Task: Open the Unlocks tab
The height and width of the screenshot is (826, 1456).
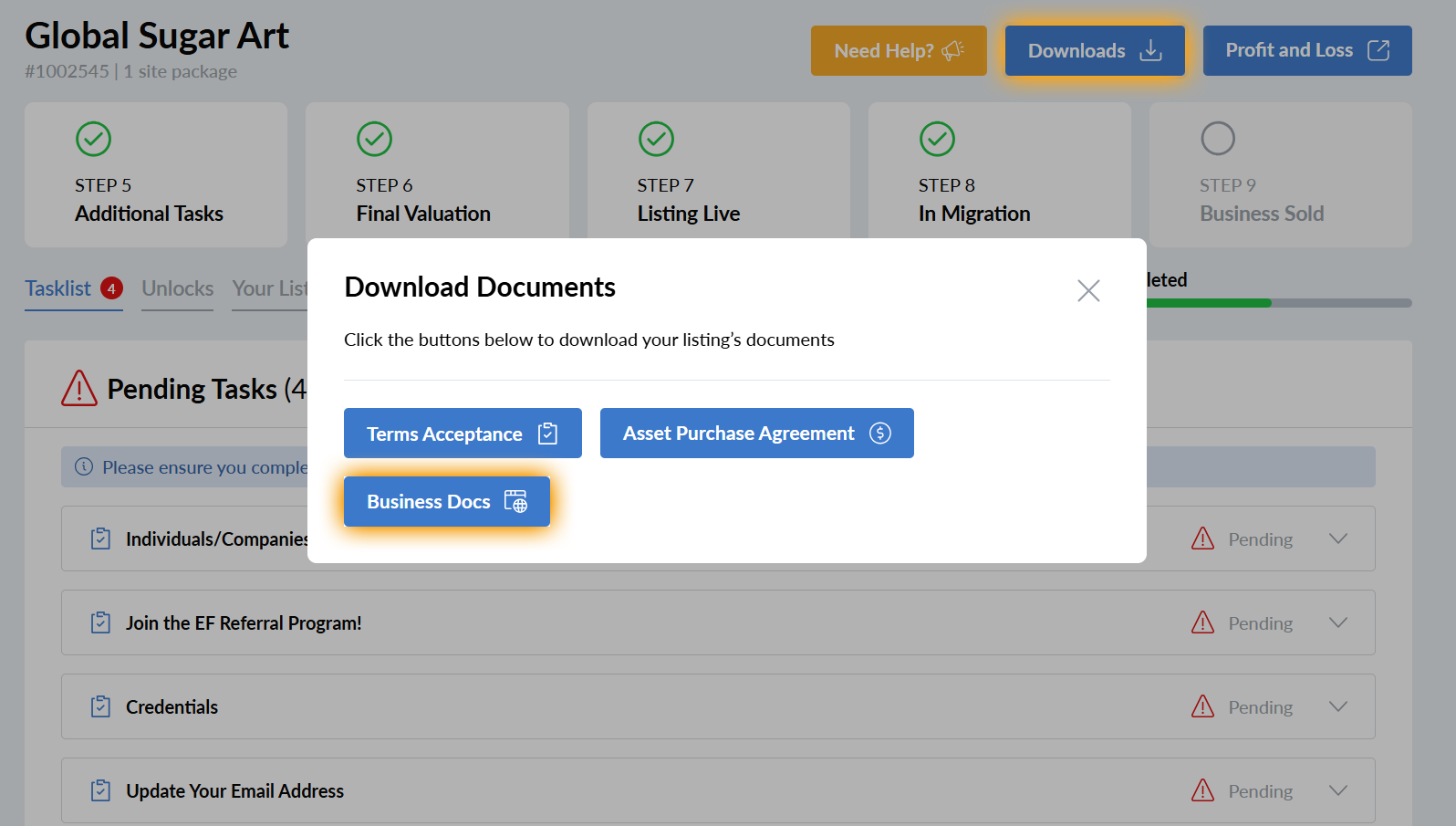Action: (x=177, y=288)
